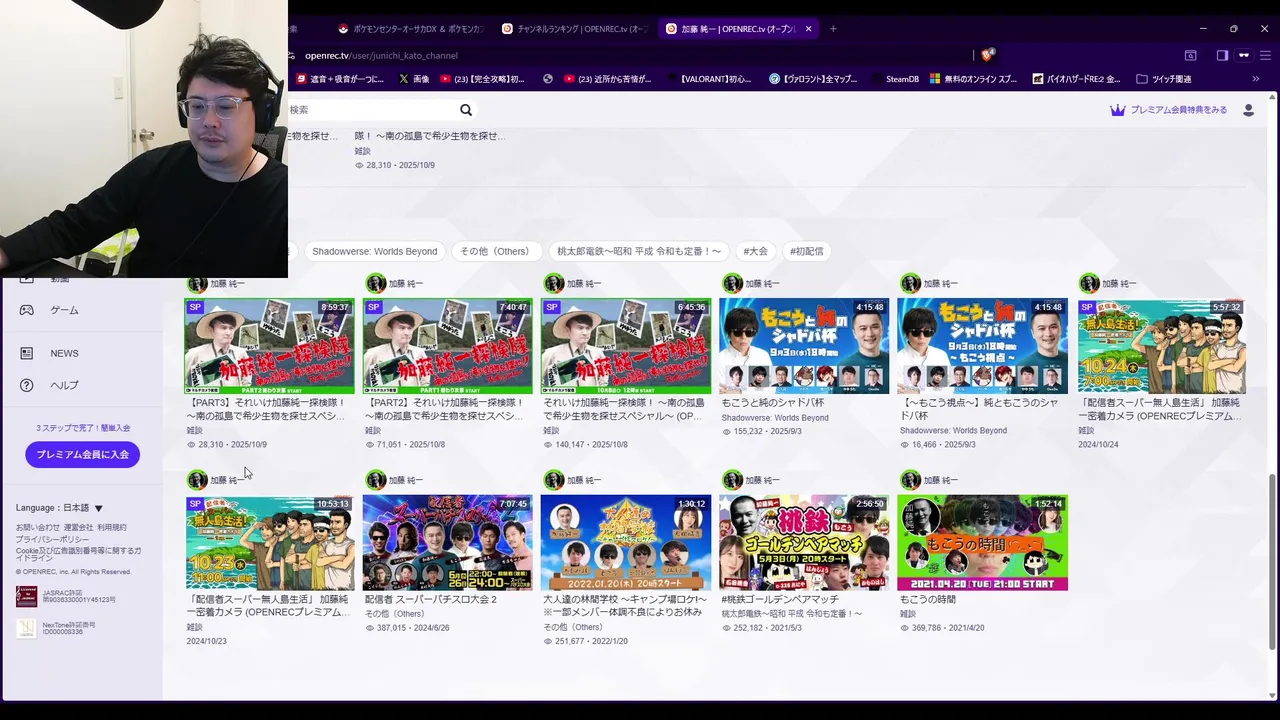The height and width of the screenshot is (720, 1280).
Task: Open the 無料のオンライン スプ bookmark
Action: (973, 79)
